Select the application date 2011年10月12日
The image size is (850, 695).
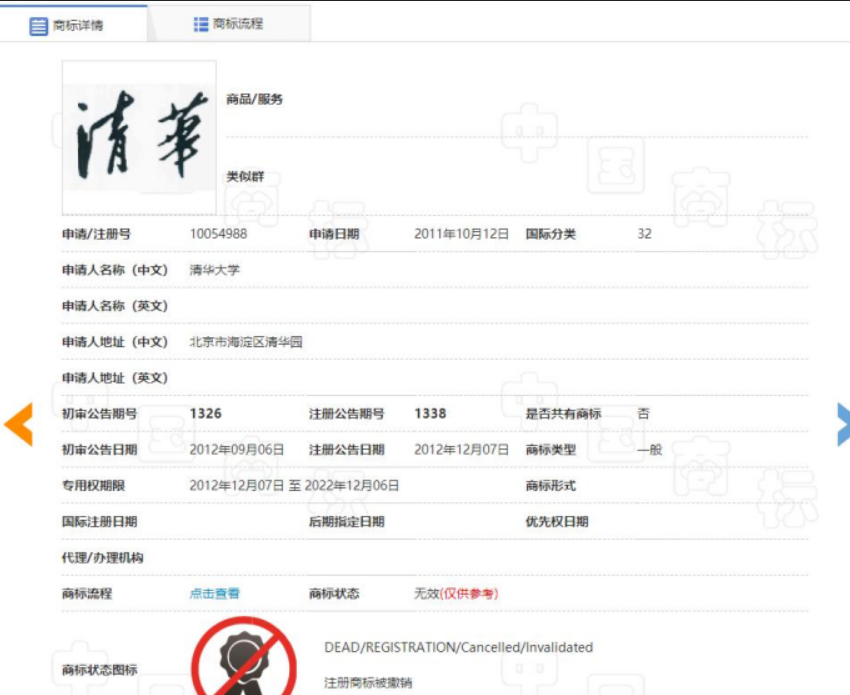pos(461,234)
